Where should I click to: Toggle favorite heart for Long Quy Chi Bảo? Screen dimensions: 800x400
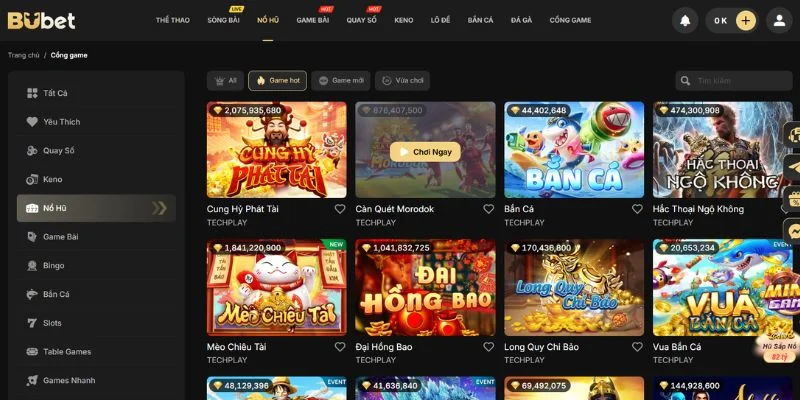(x=637, y=346)
